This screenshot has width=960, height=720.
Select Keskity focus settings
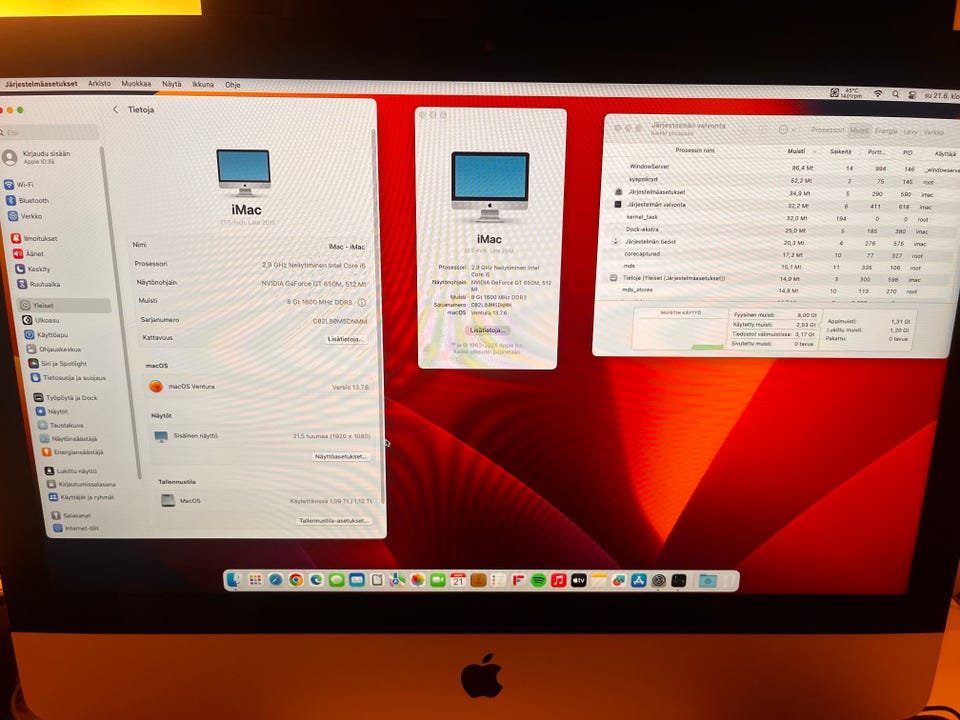pyautogui.click(x=32, y=269)
